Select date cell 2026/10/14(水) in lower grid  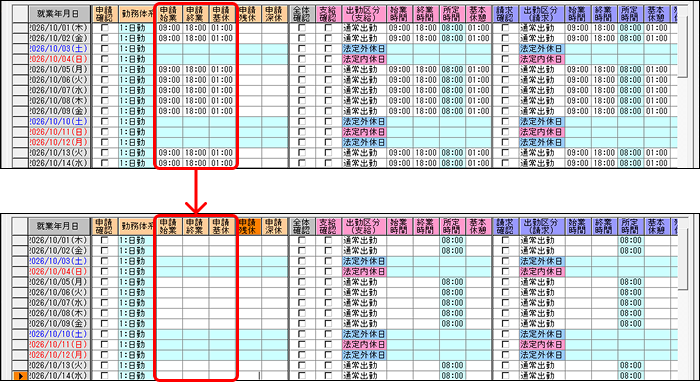[59, 376]
